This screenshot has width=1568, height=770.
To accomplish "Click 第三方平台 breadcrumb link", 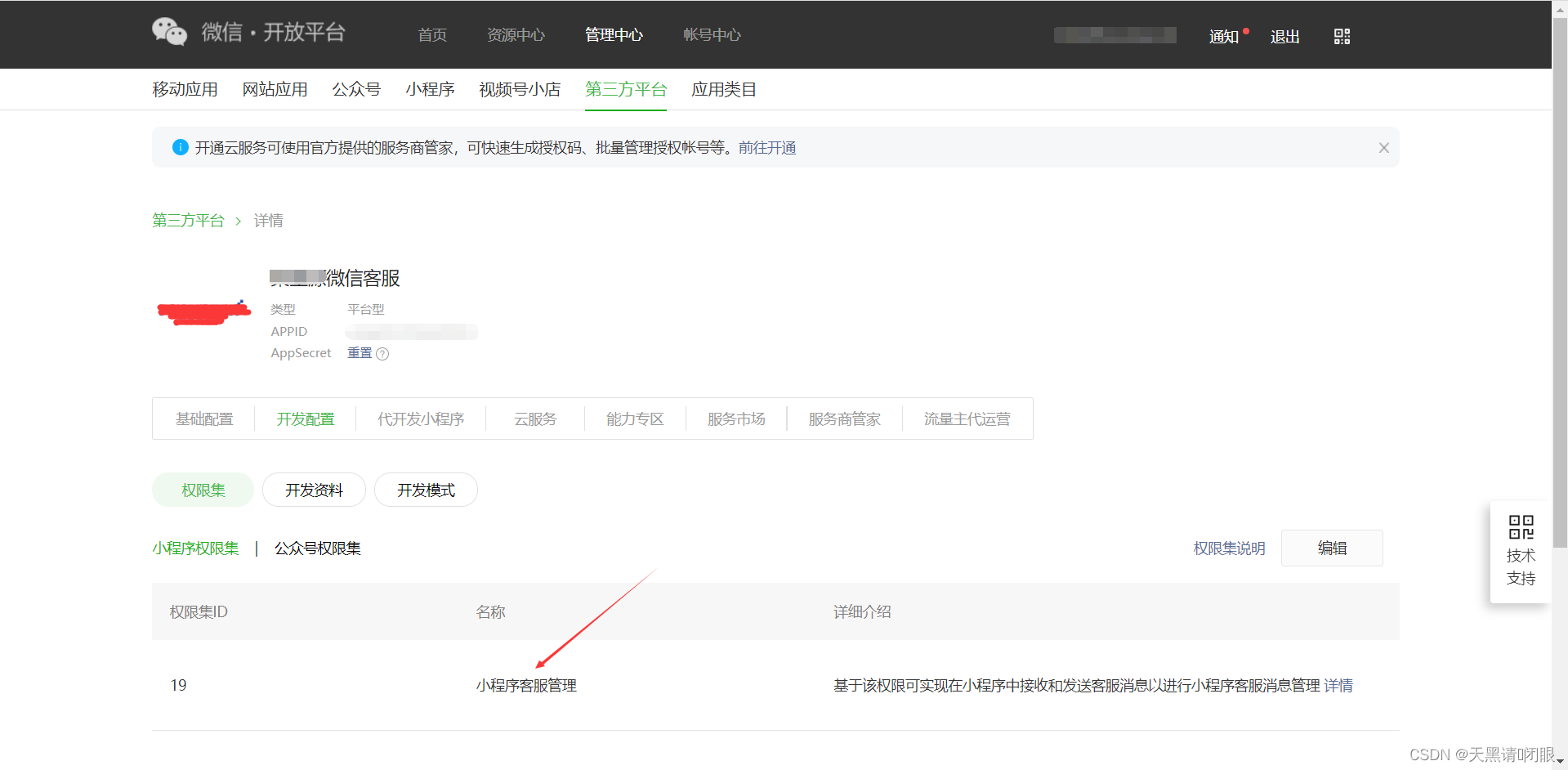I will coord(188,221).
